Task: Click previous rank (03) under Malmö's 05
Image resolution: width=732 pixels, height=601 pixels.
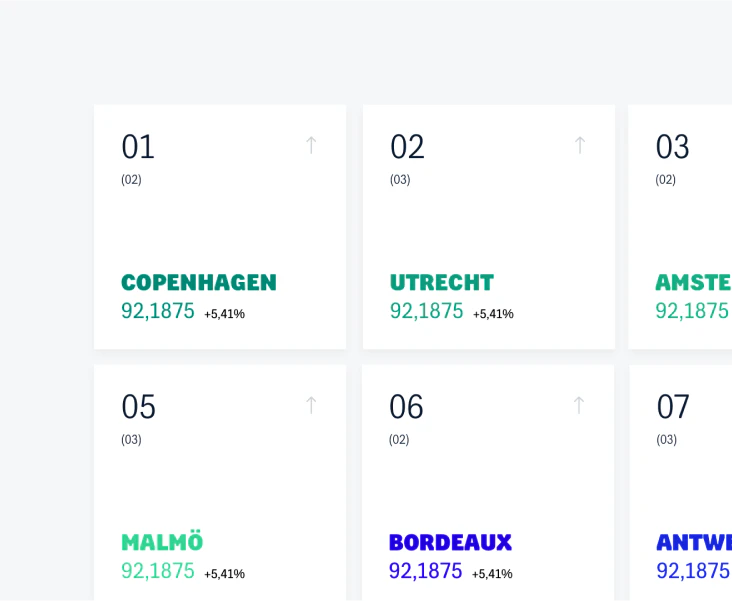Action: click(131, 440)
